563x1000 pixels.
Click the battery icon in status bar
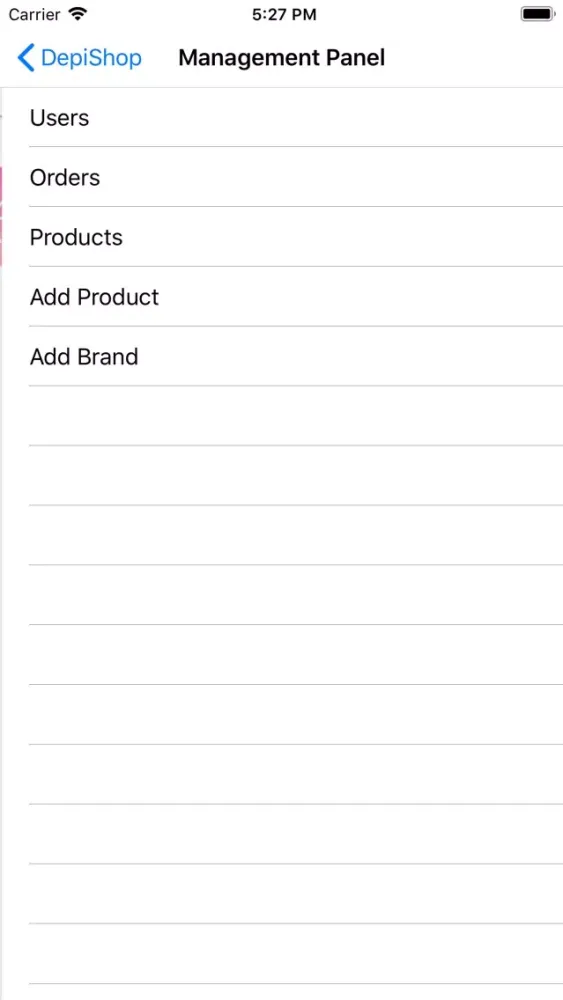pyautogui.click(x=537, y=14)
